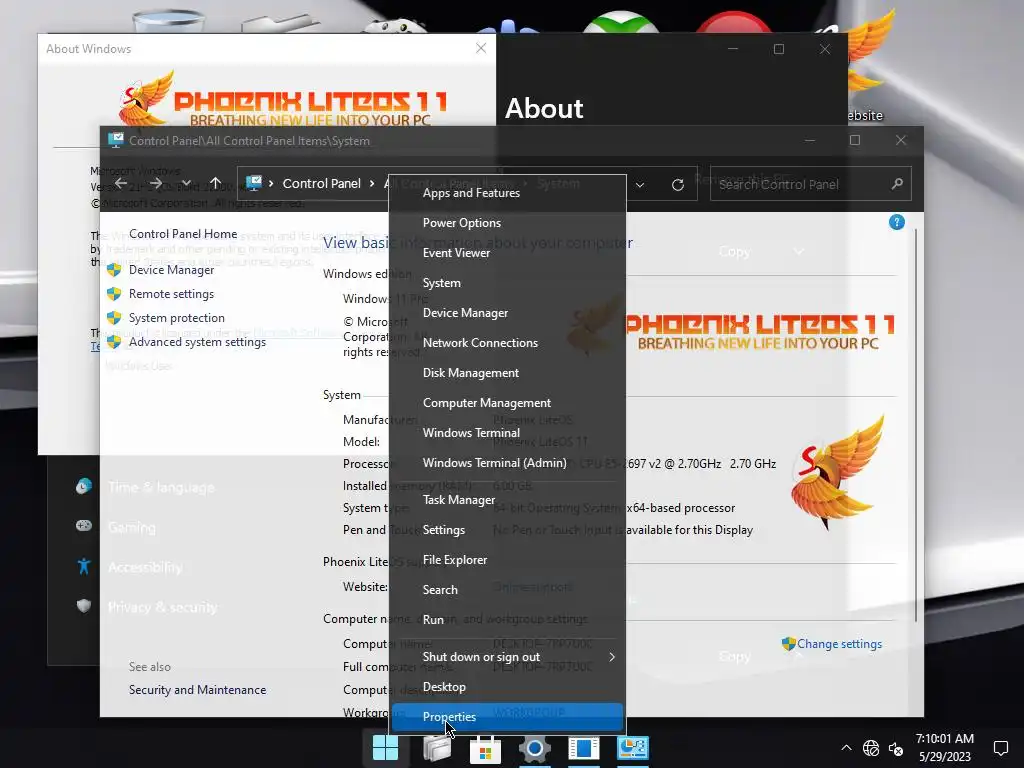
Task: Go up one level in Control Panel
Action: click(216, 184)
